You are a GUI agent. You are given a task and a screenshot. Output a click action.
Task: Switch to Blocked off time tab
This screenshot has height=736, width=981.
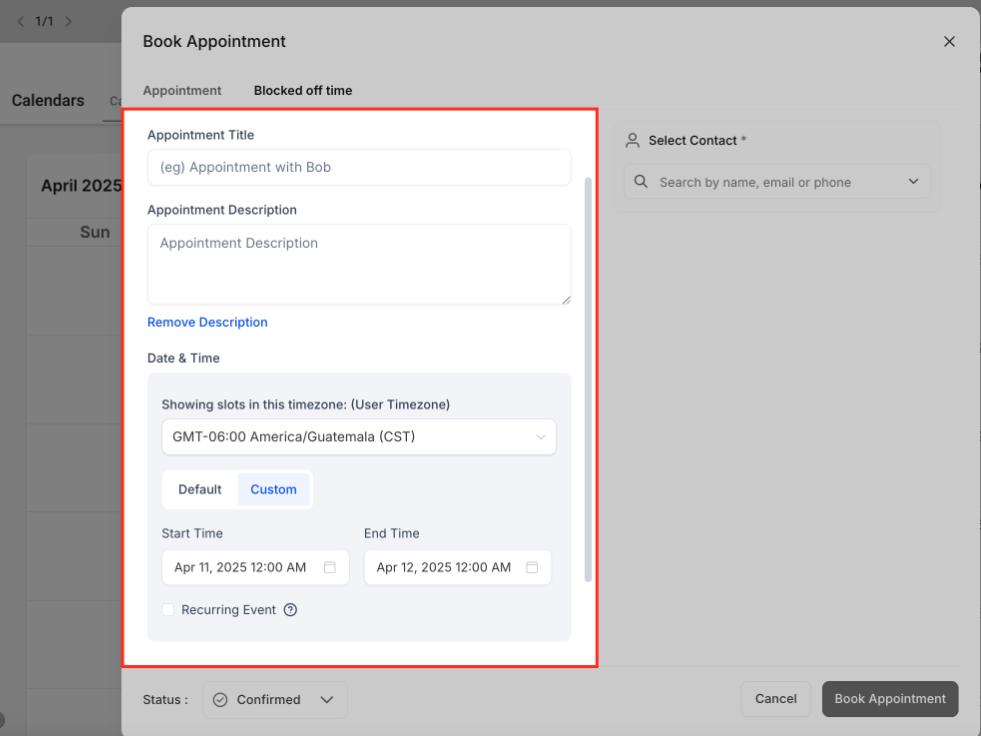pos(302,90)
